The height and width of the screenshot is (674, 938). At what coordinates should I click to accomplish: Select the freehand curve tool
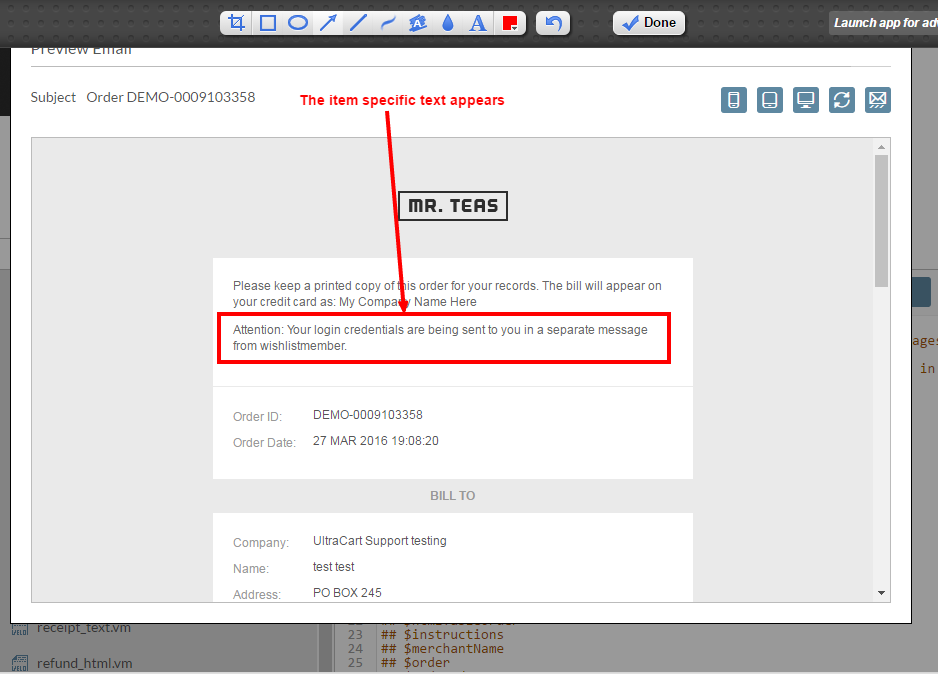(388, 23)
